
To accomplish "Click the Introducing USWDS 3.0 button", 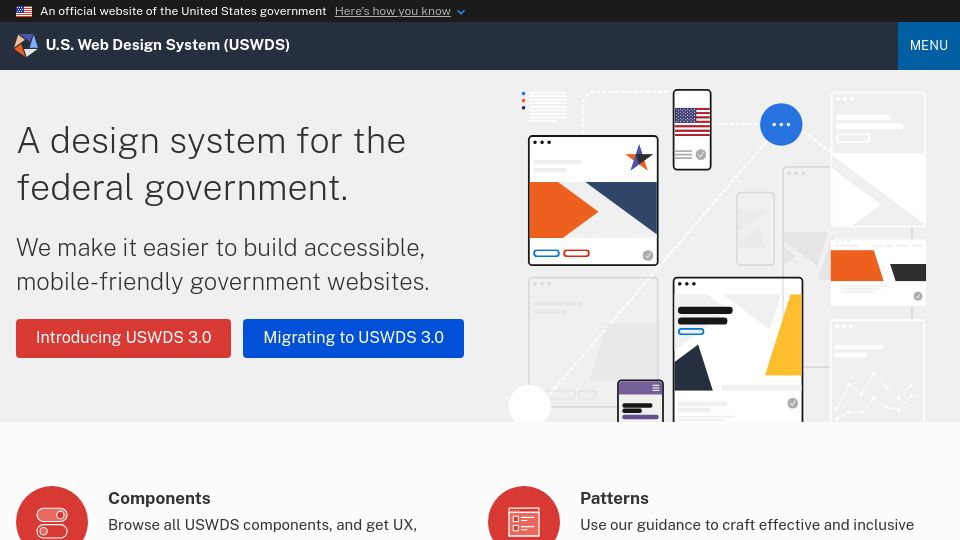I will (x=123, y=338).
